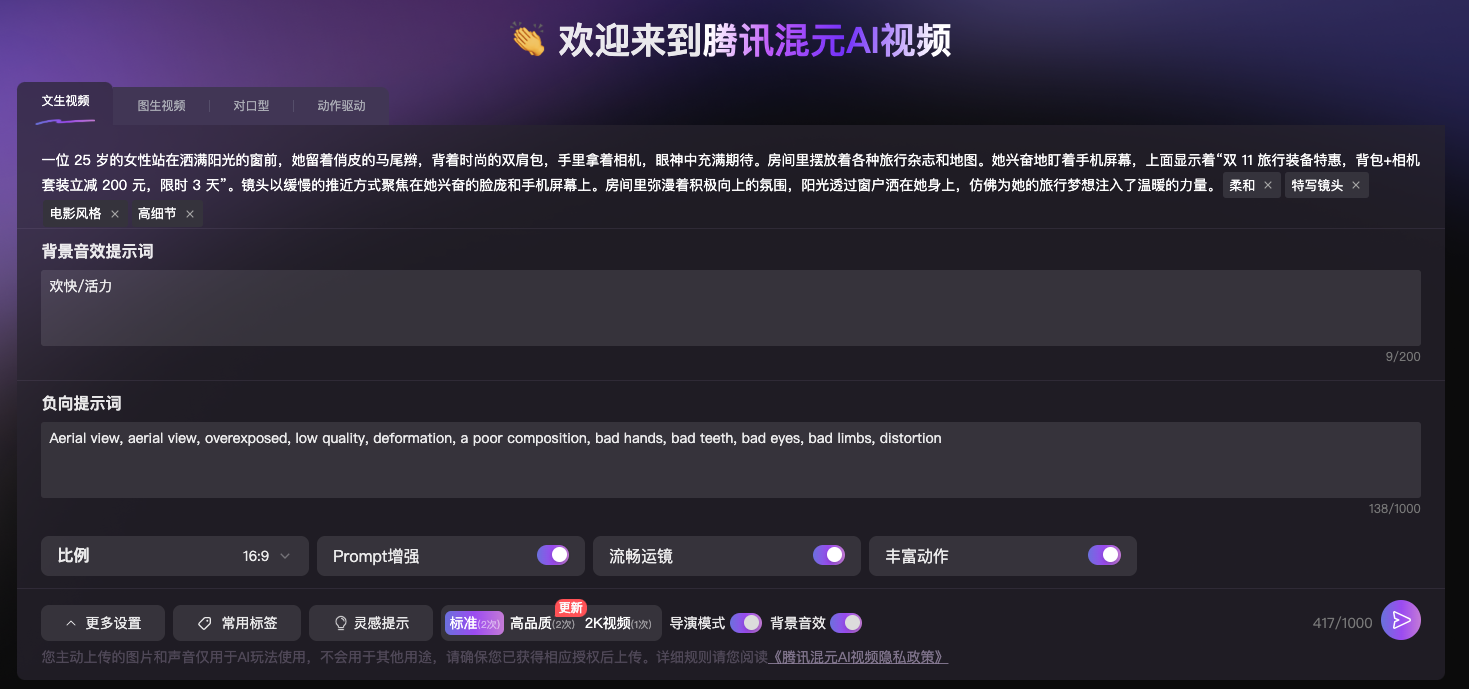The height and width of the screenshot is (689, 1469).
Task: Click the send arrow button
Action: coord(1401,621)
